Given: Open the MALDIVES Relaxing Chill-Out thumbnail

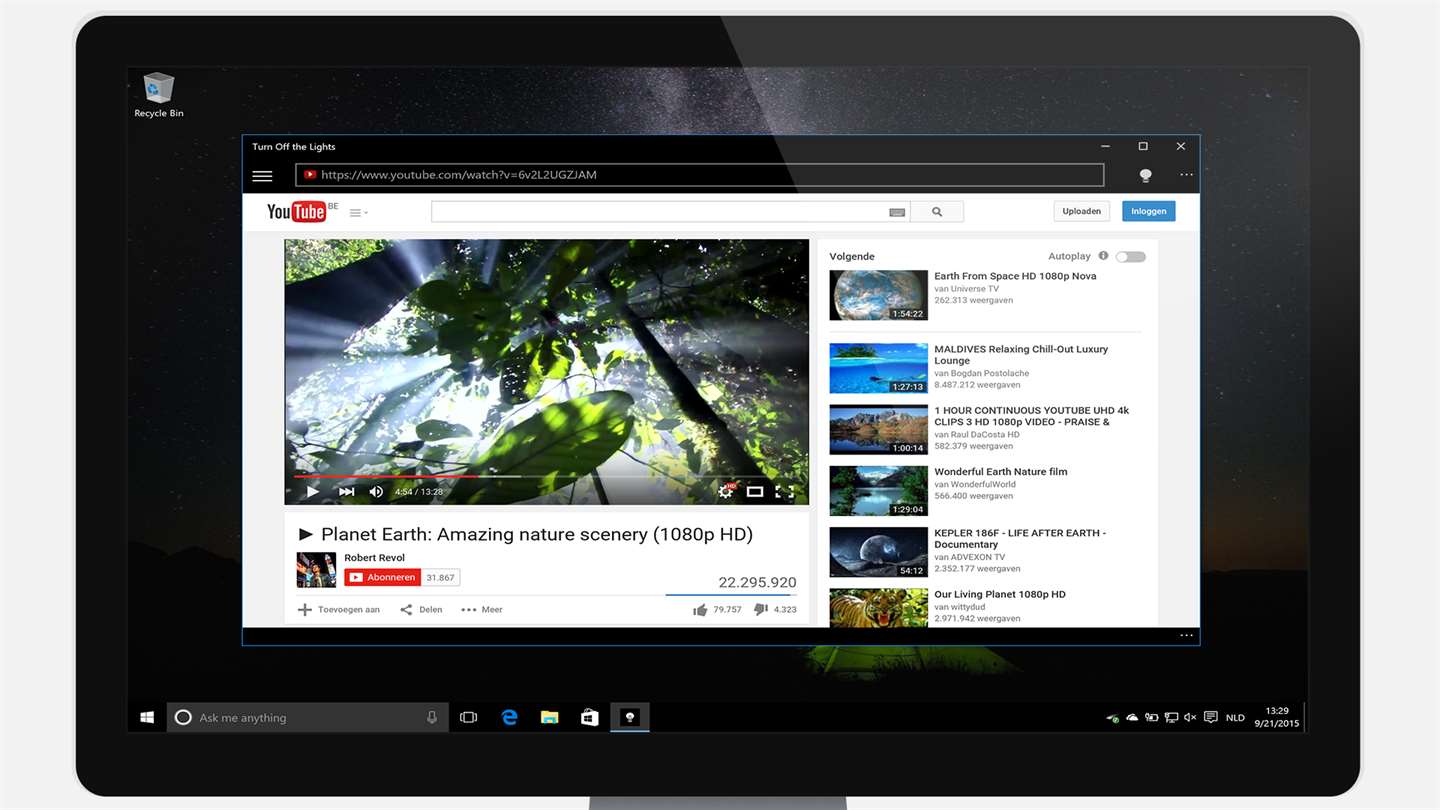Looking at the screenshot, I should click(x=879, y=368).
